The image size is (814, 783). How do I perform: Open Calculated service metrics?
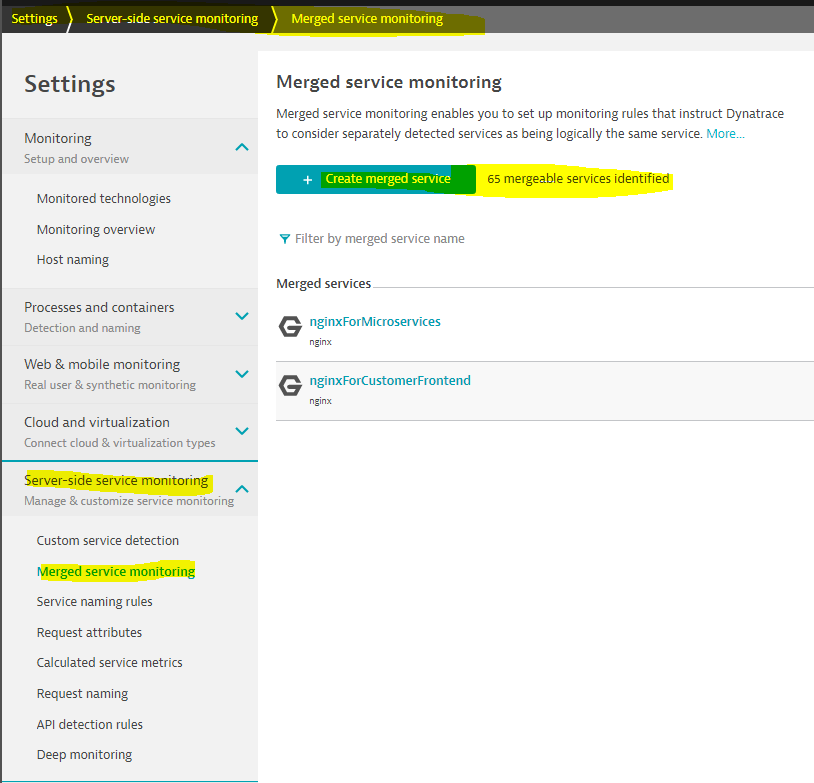(110, 663)
